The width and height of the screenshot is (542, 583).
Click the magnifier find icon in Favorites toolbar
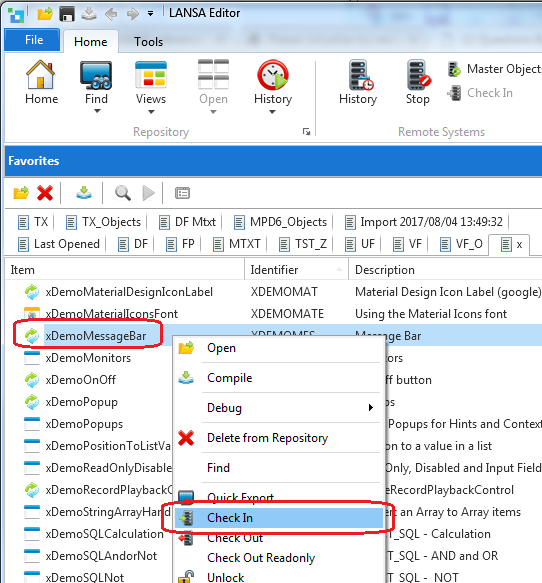click(123, 193)
